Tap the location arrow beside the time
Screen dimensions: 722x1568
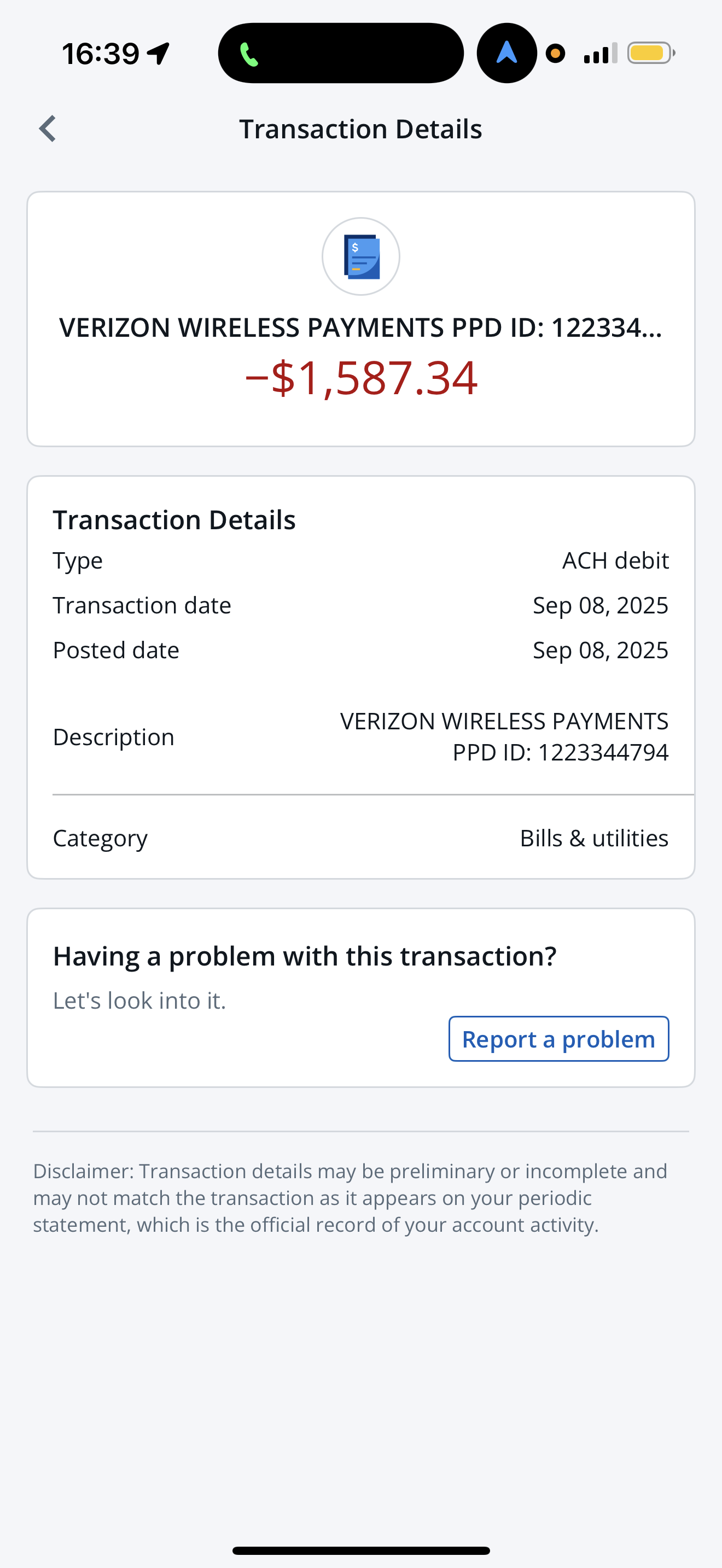[x=158, y=54]
